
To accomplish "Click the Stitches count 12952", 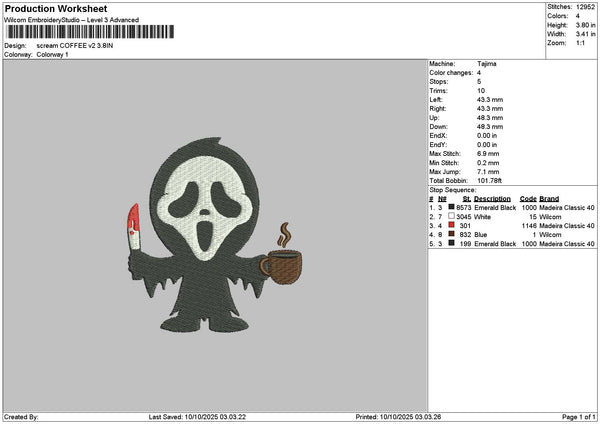I will 585,7.
